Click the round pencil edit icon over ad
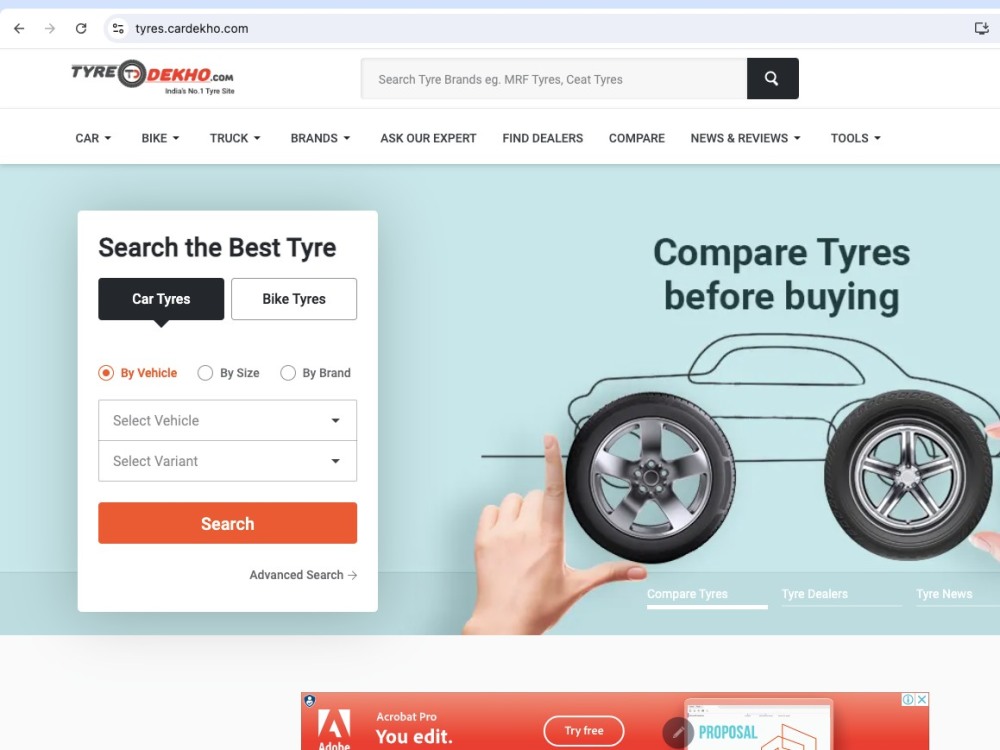 pyautogui.click(x=678, y=733)
